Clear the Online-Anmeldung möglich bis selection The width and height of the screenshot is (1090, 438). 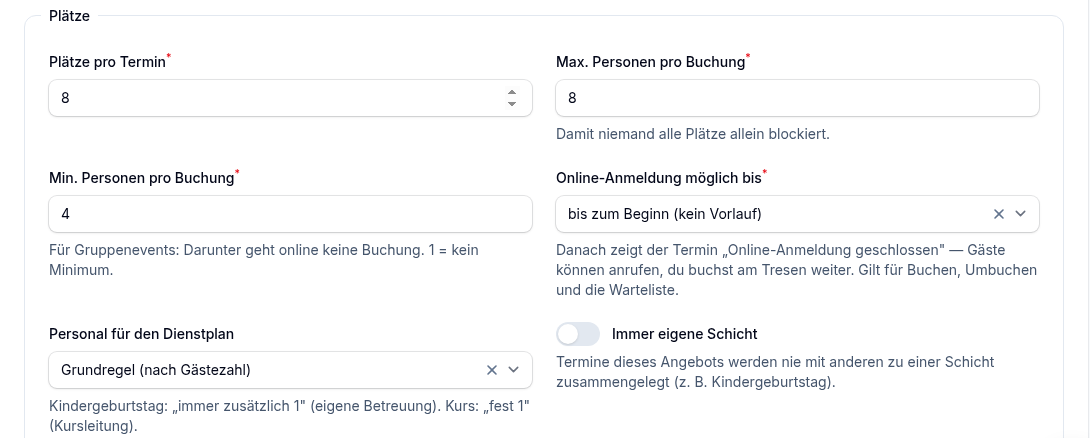[998, 214]
